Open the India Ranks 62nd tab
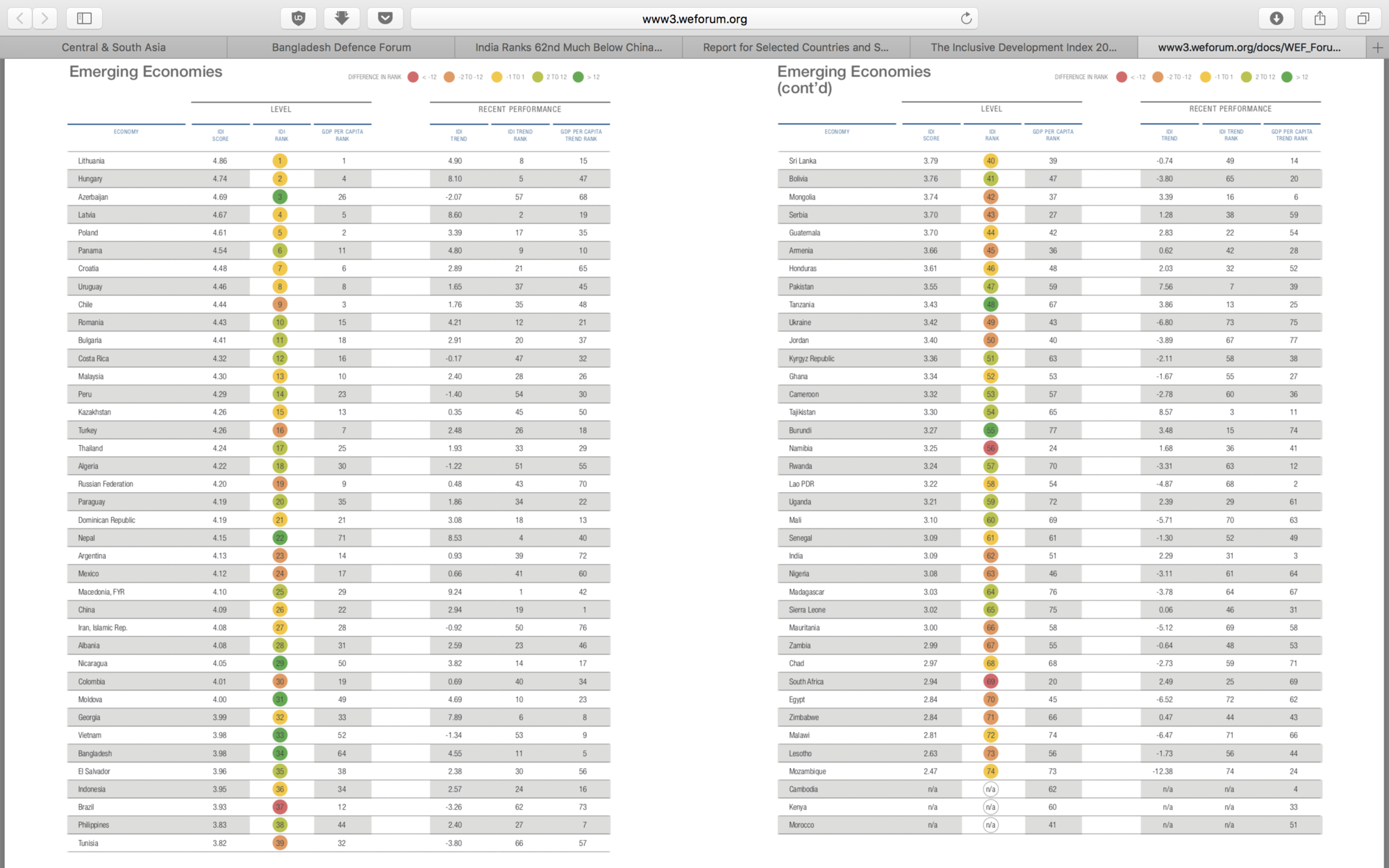The height and width of the screenshot is (868, 1389). [569, 47]
